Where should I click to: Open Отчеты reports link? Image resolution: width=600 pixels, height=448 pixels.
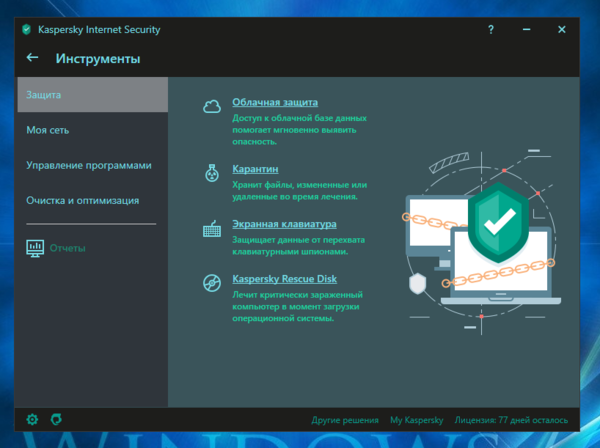click(x=68, y=248)
